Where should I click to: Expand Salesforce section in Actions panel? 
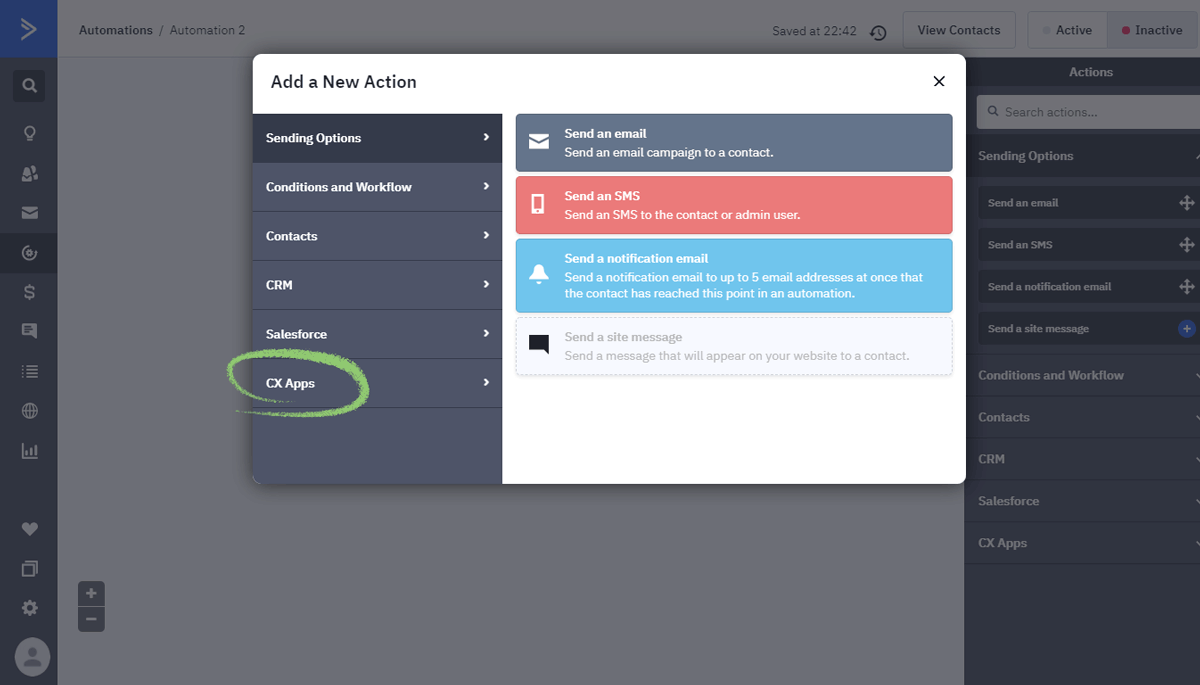coord(1084,501)
